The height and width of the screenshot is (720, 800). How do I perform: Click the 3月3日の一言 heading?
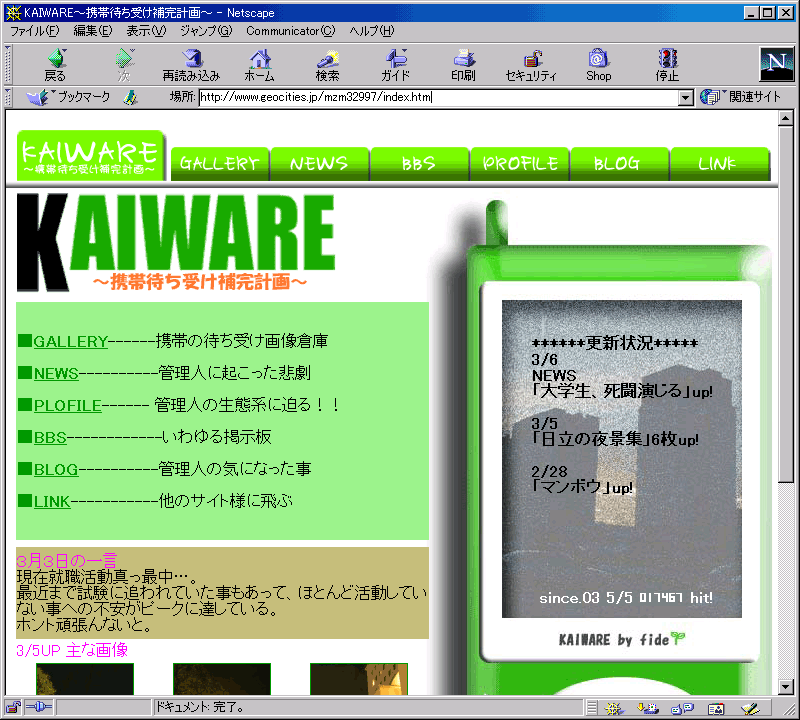click(67, 560)
